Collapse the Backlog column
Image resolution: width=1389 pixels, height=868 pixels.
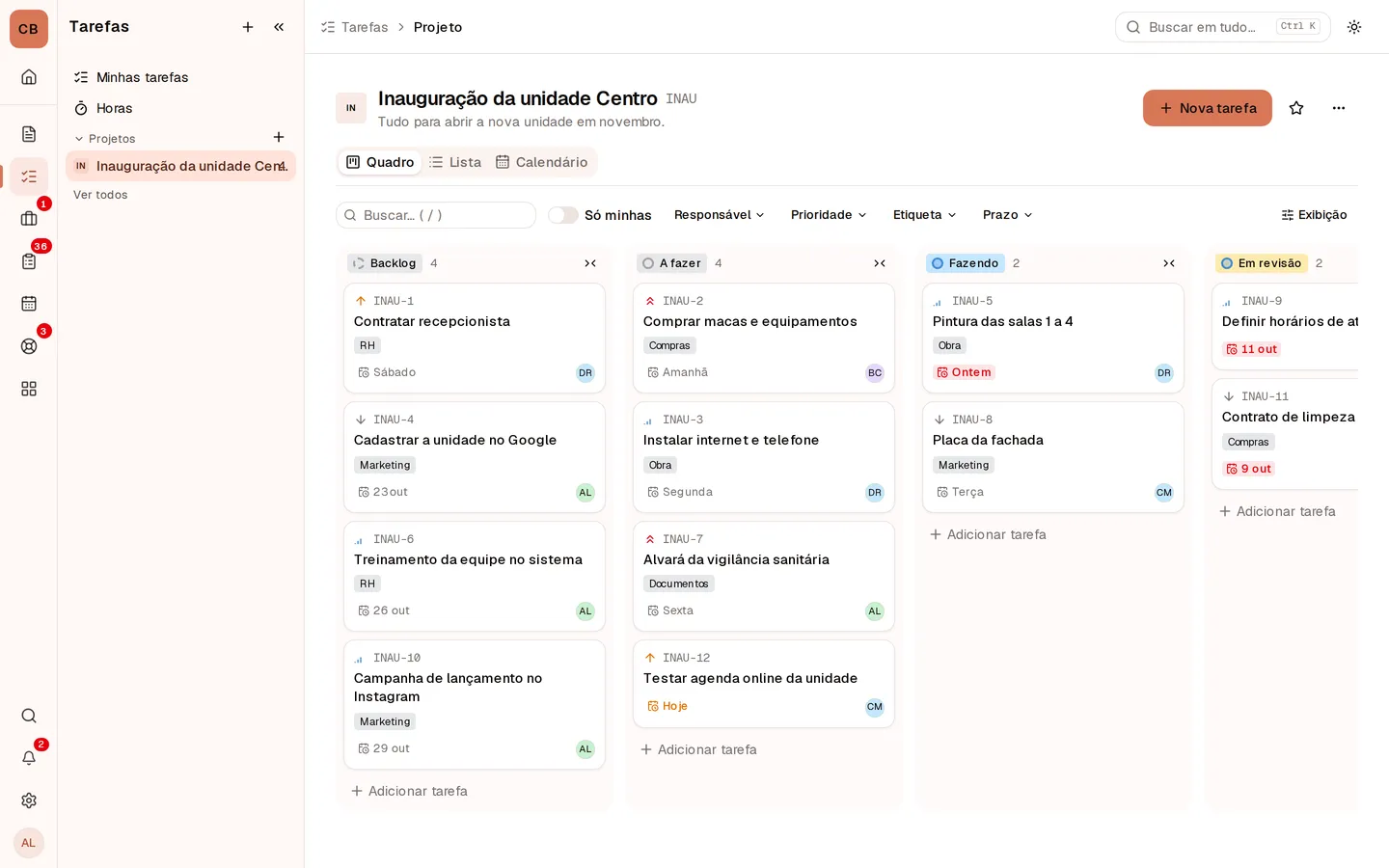pos(590,263)
